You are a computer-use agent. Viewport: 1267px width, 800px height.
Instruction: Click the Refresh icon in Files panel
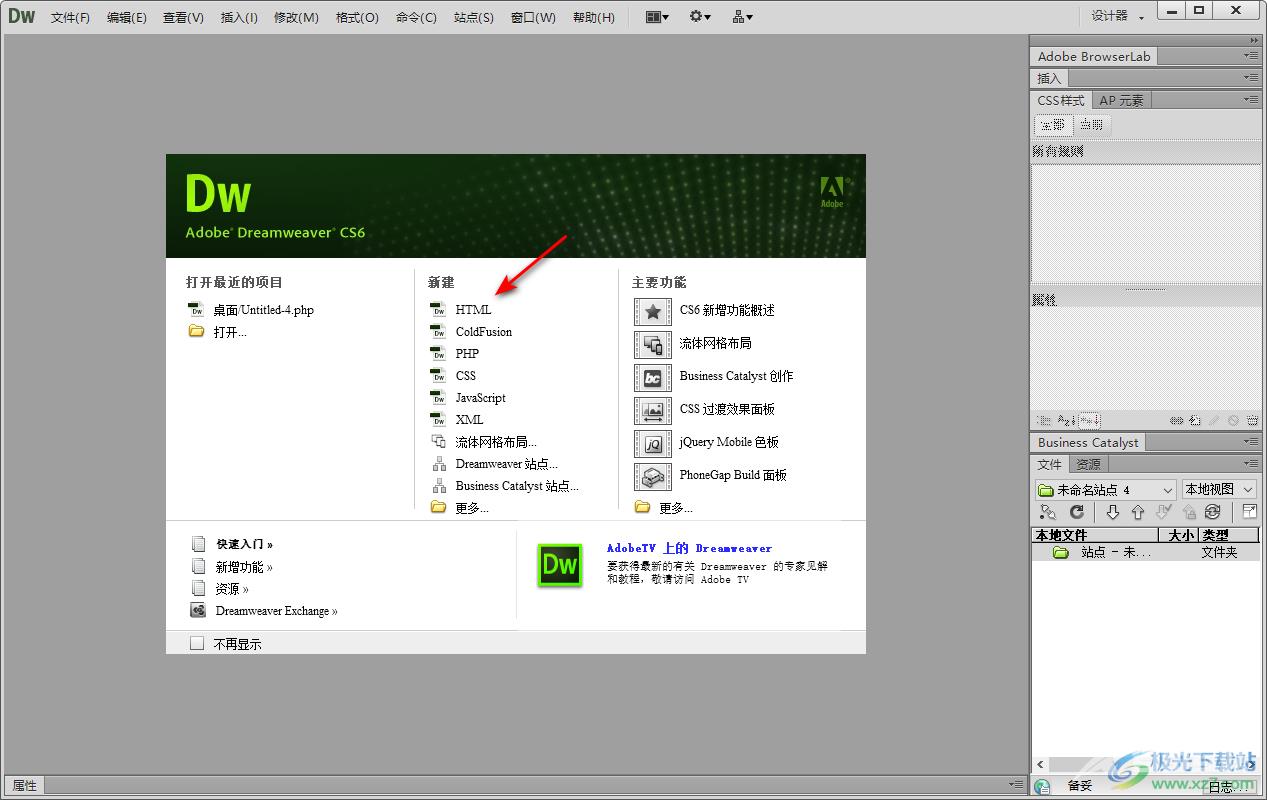pos(1077,512)
